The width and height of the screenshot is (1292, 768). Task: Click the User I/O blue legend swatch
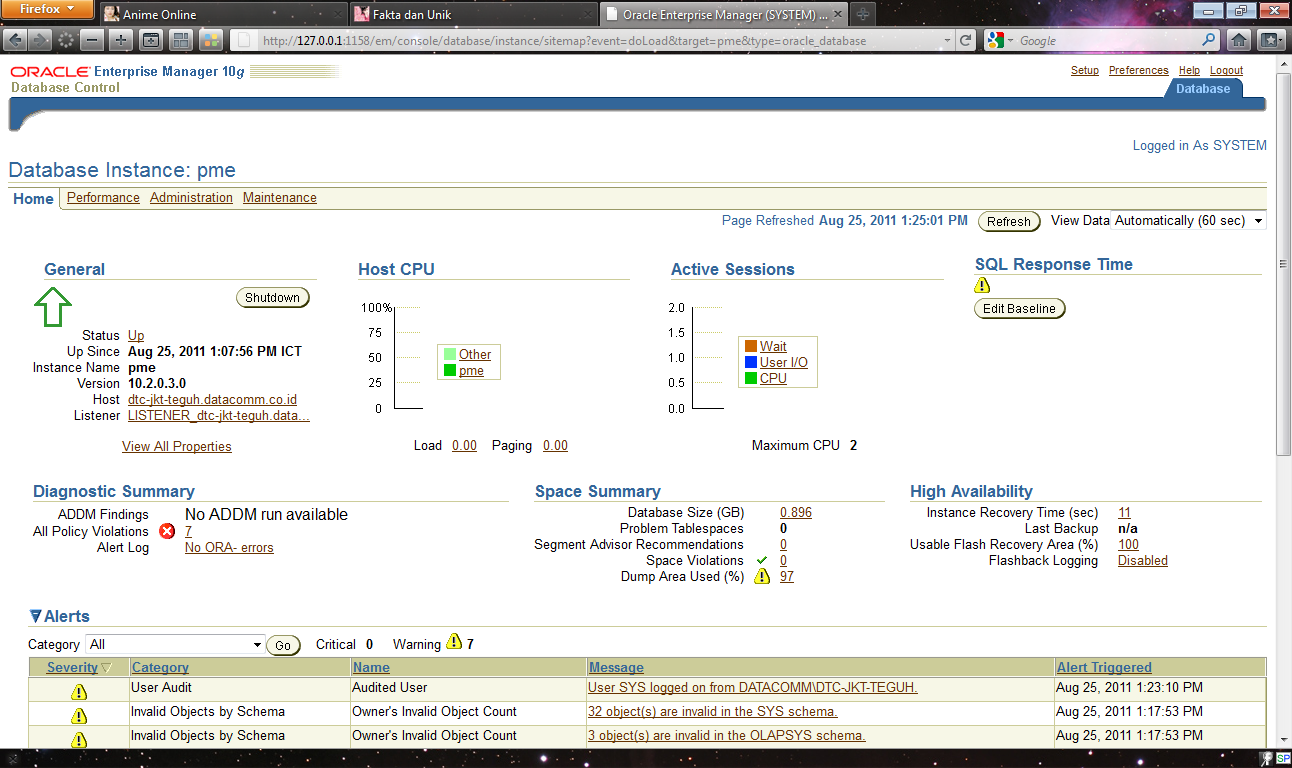pyautogui.click(x=751, y=362)
